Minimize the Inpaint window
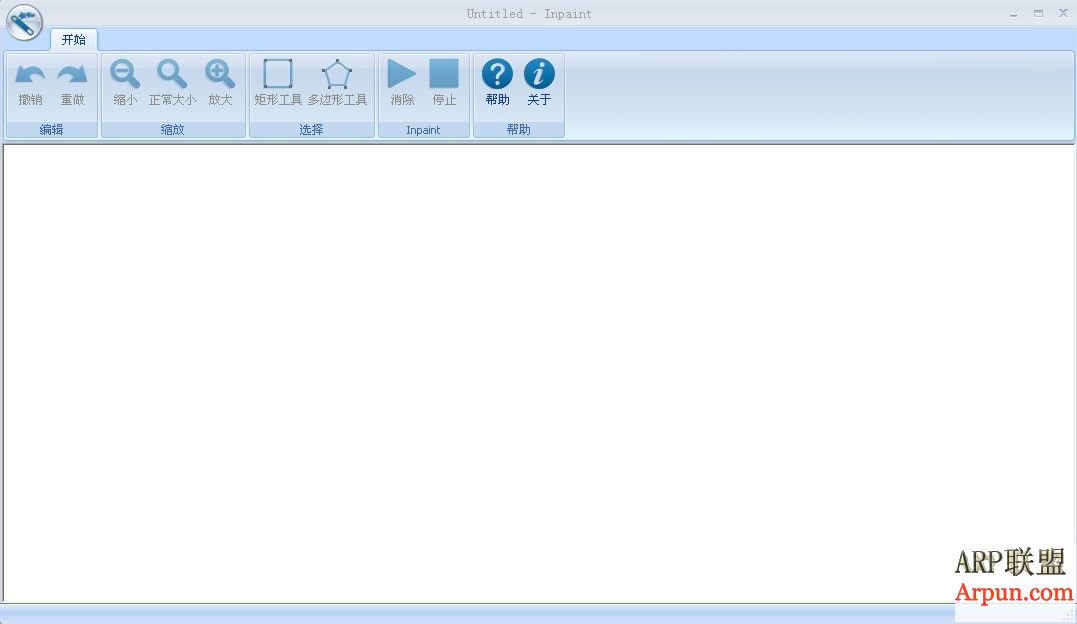 click(x=1014, y=14)
